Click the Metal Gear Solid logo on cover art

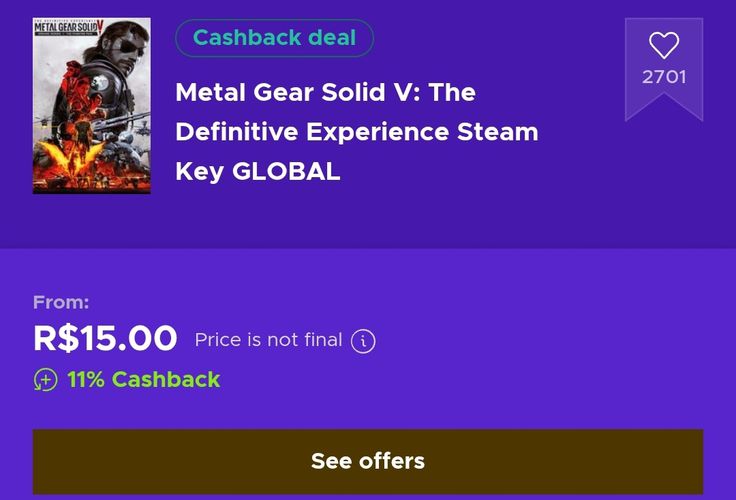[68, 27]
